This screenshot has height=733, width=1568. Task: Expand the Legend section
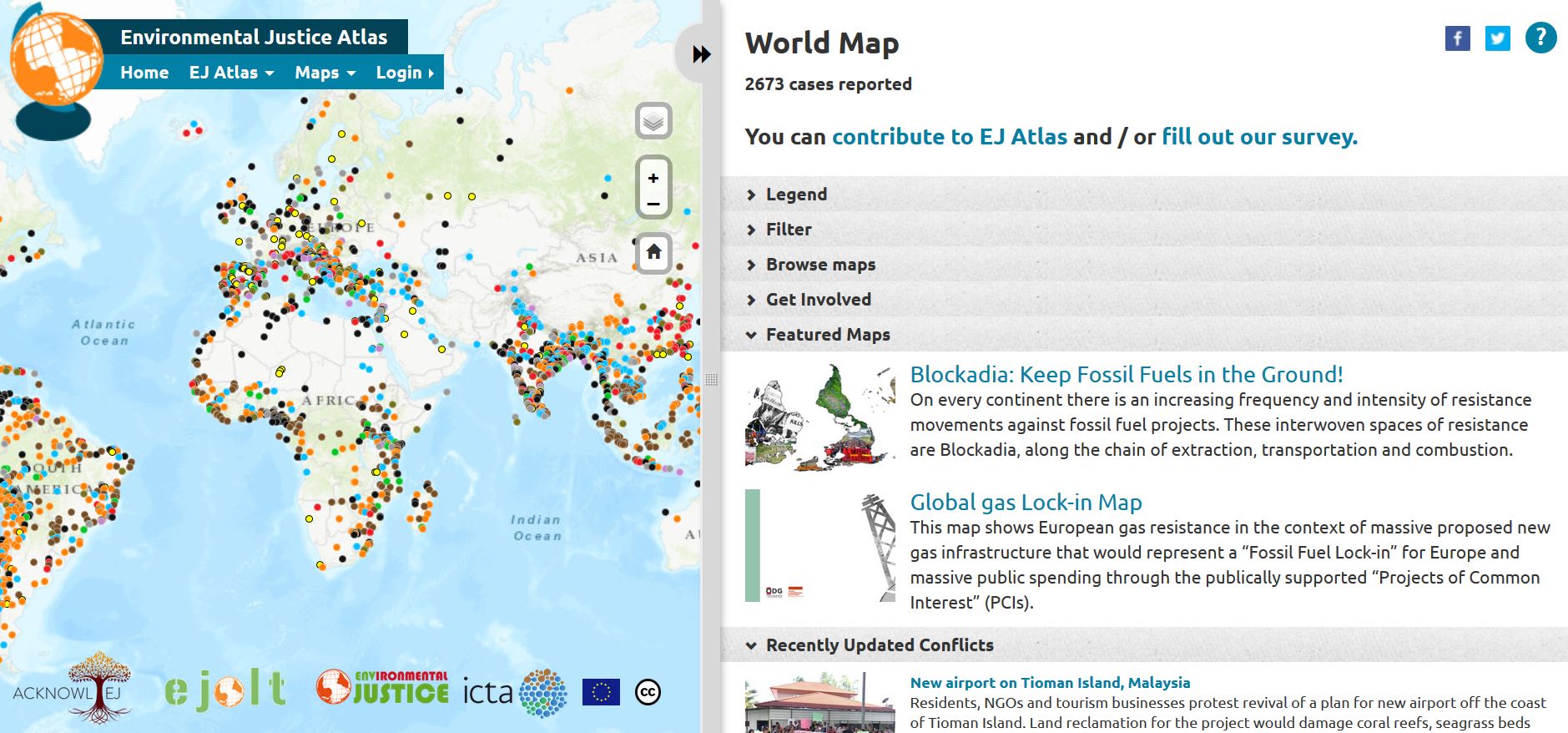coord(796,195)
